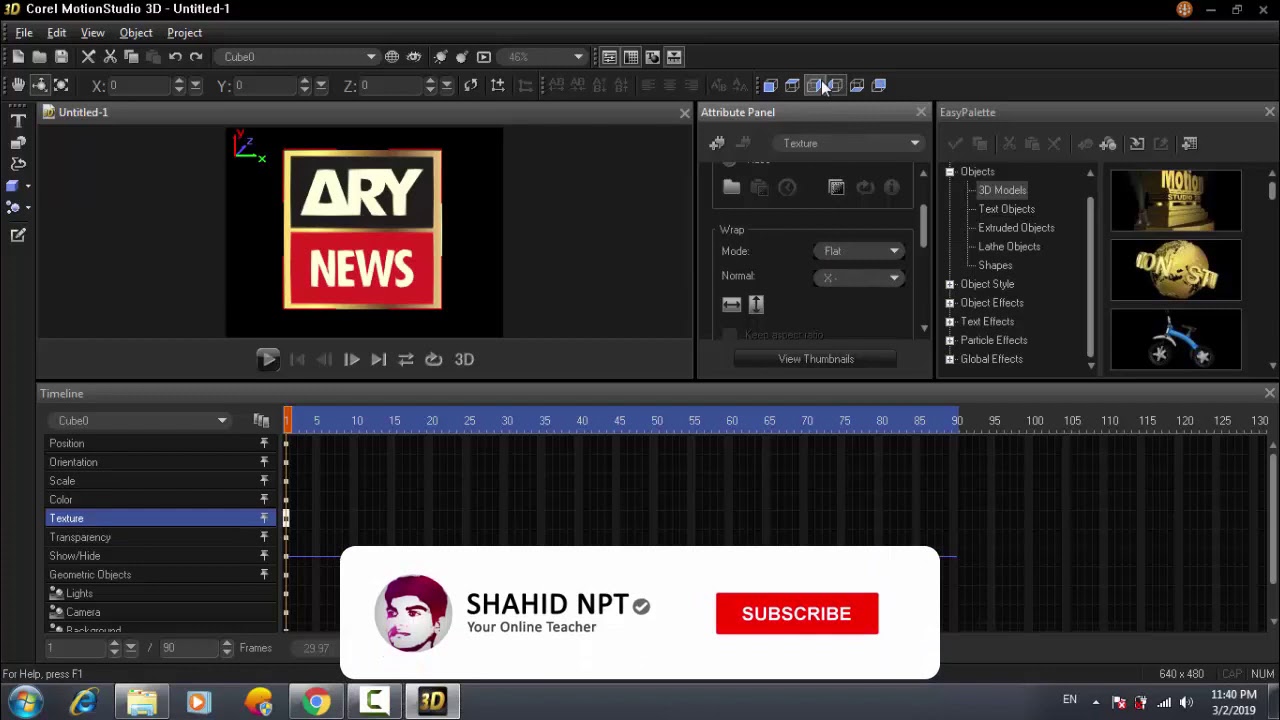Select Text Objects in EasyPalette tree

(1006, 209)
